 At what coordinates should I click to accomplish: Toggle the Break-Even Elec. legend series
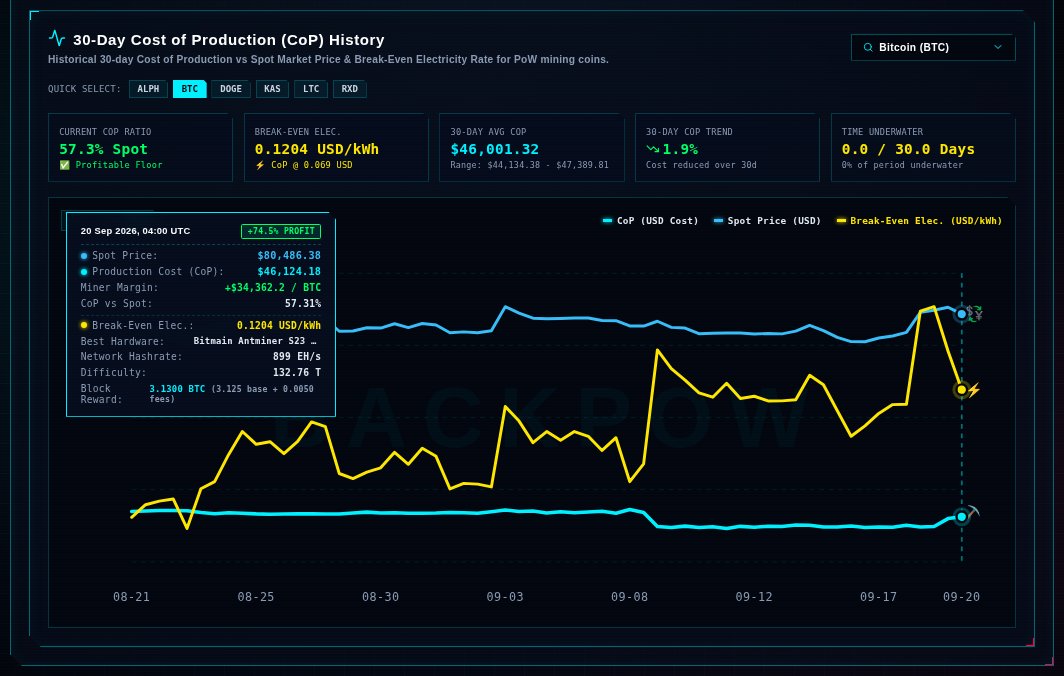pyautogui.click(x=919, y=221)
